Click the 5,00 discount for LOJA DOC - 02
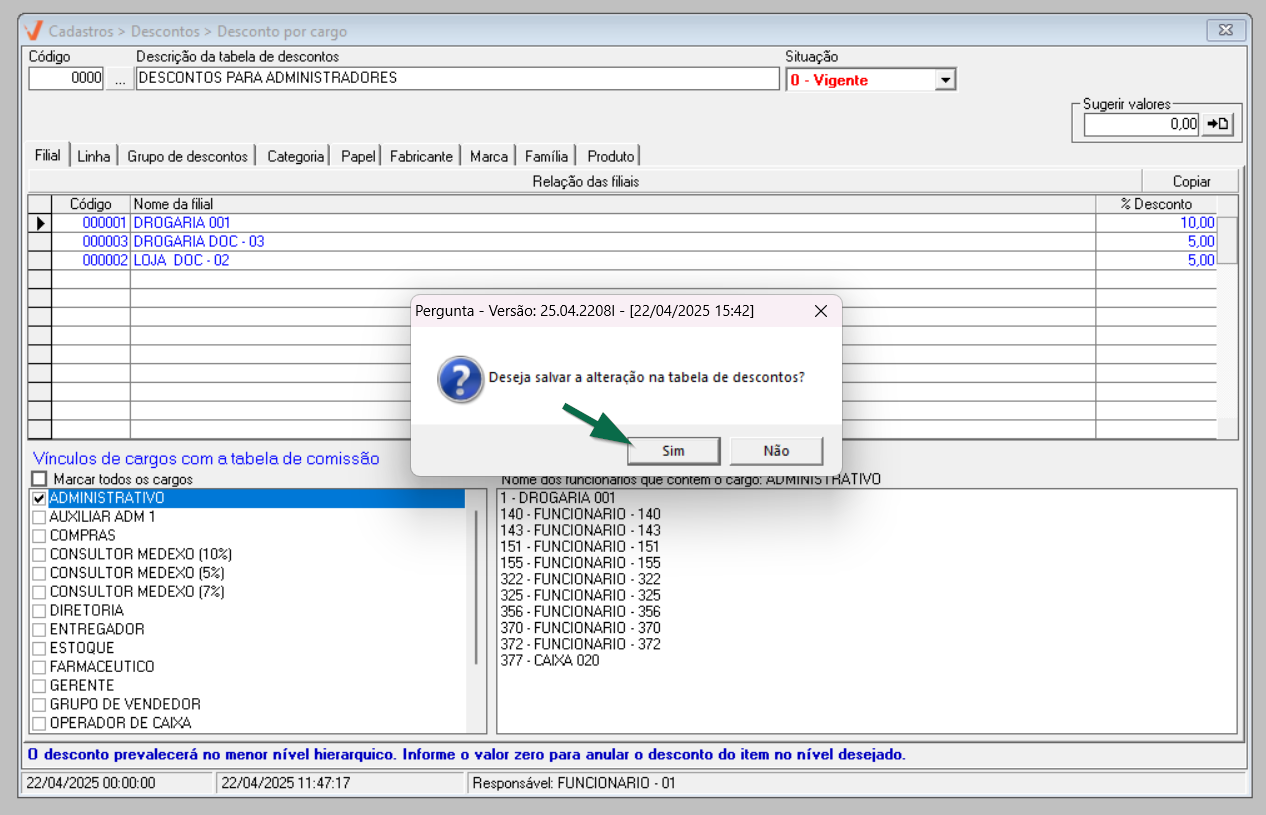This screenshot has height=815, width=1266. [x=1156, y=260]
